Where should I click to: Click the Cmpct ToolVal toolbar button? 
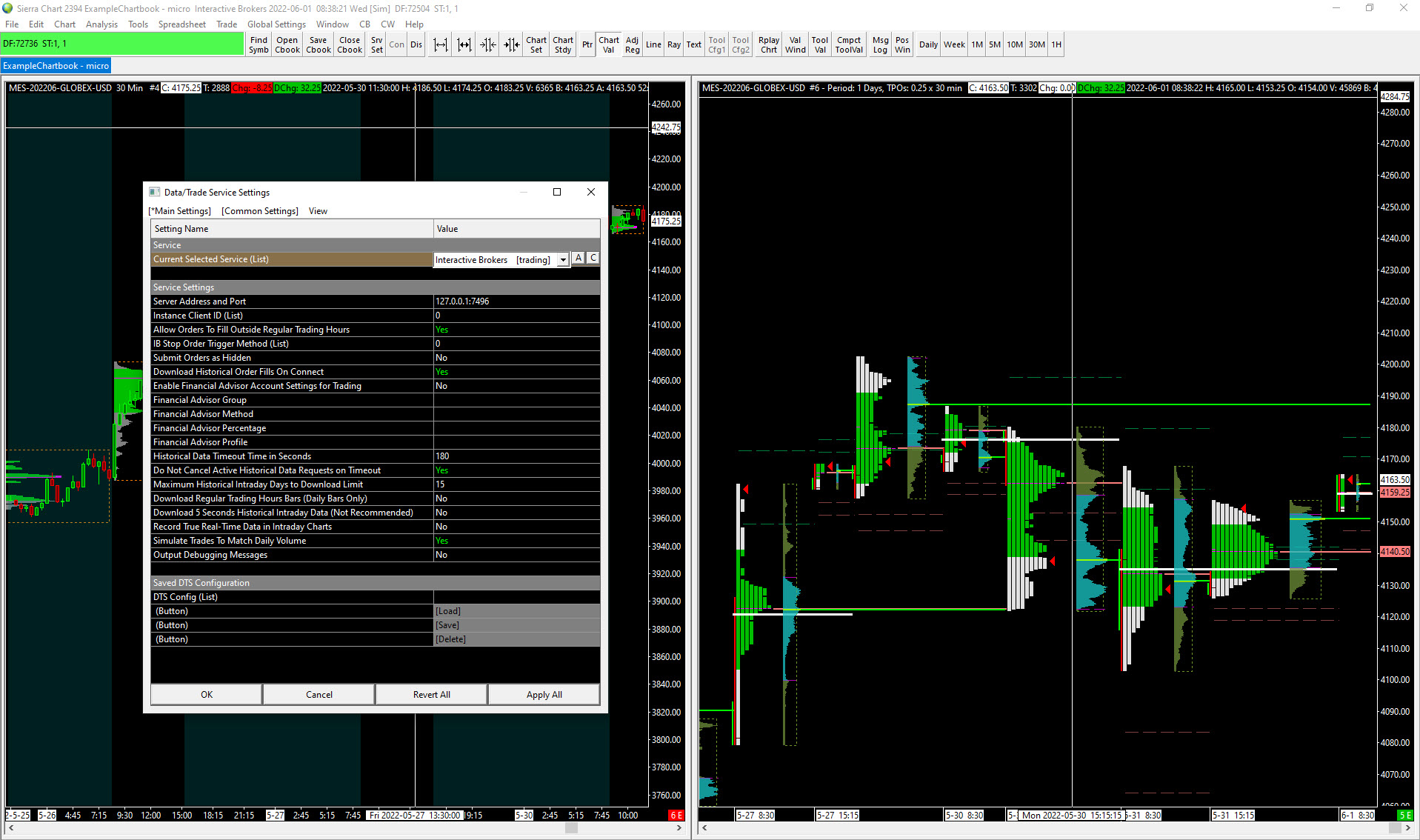tap(849, 45)
